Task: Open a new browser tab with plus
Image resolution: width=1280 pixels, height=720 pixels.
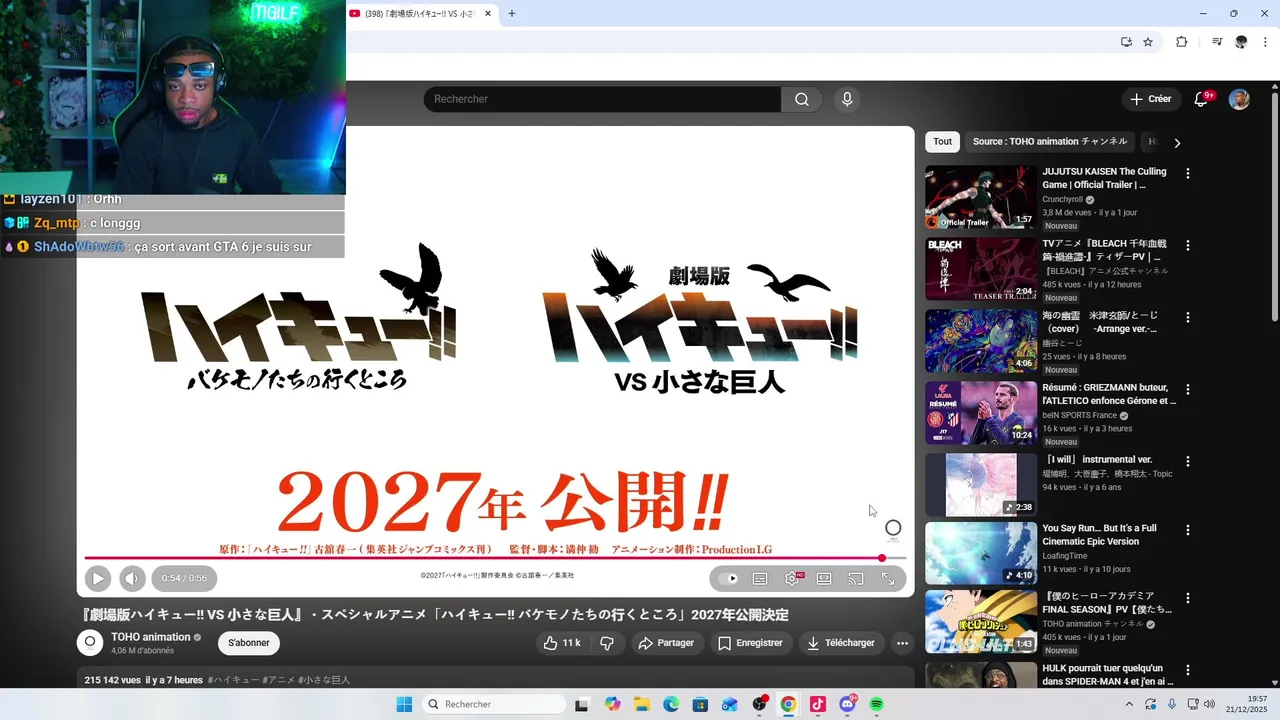Action: (512, 14)
